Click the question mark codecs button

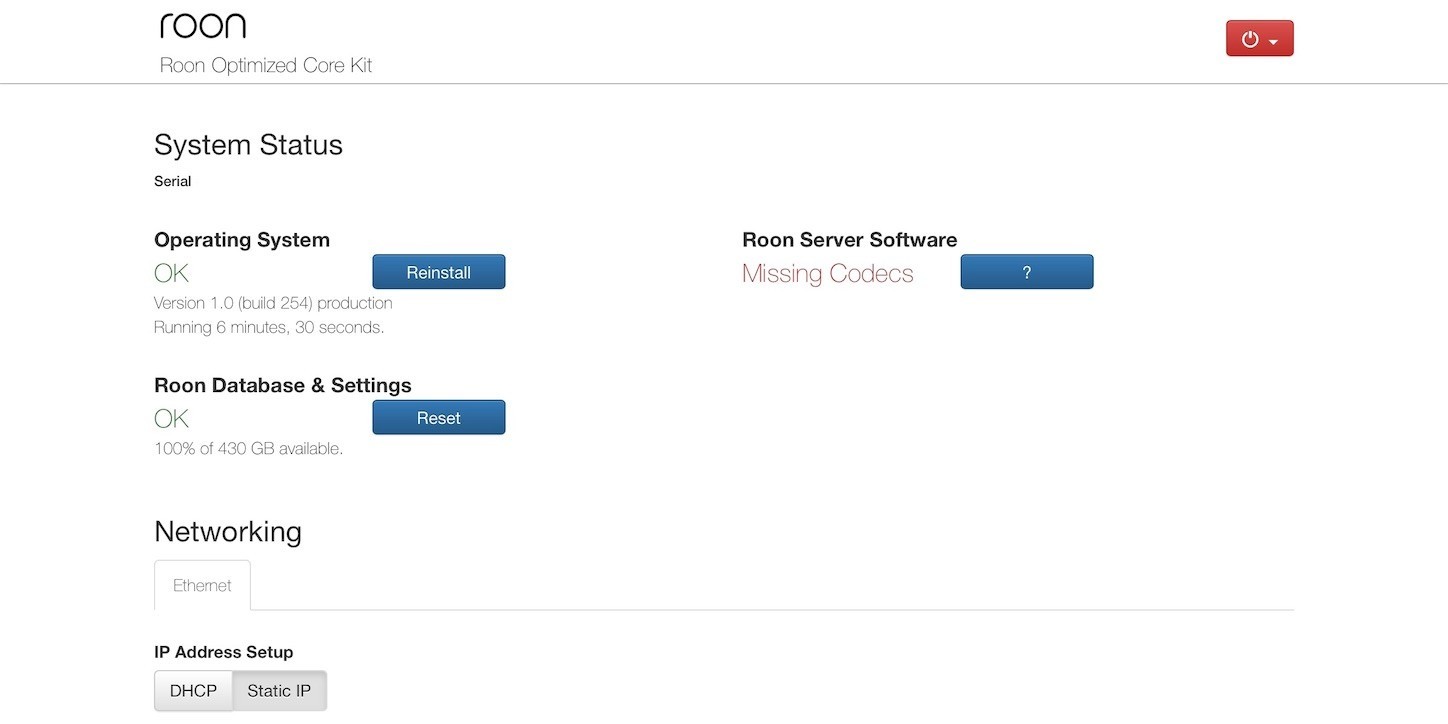1026,272
